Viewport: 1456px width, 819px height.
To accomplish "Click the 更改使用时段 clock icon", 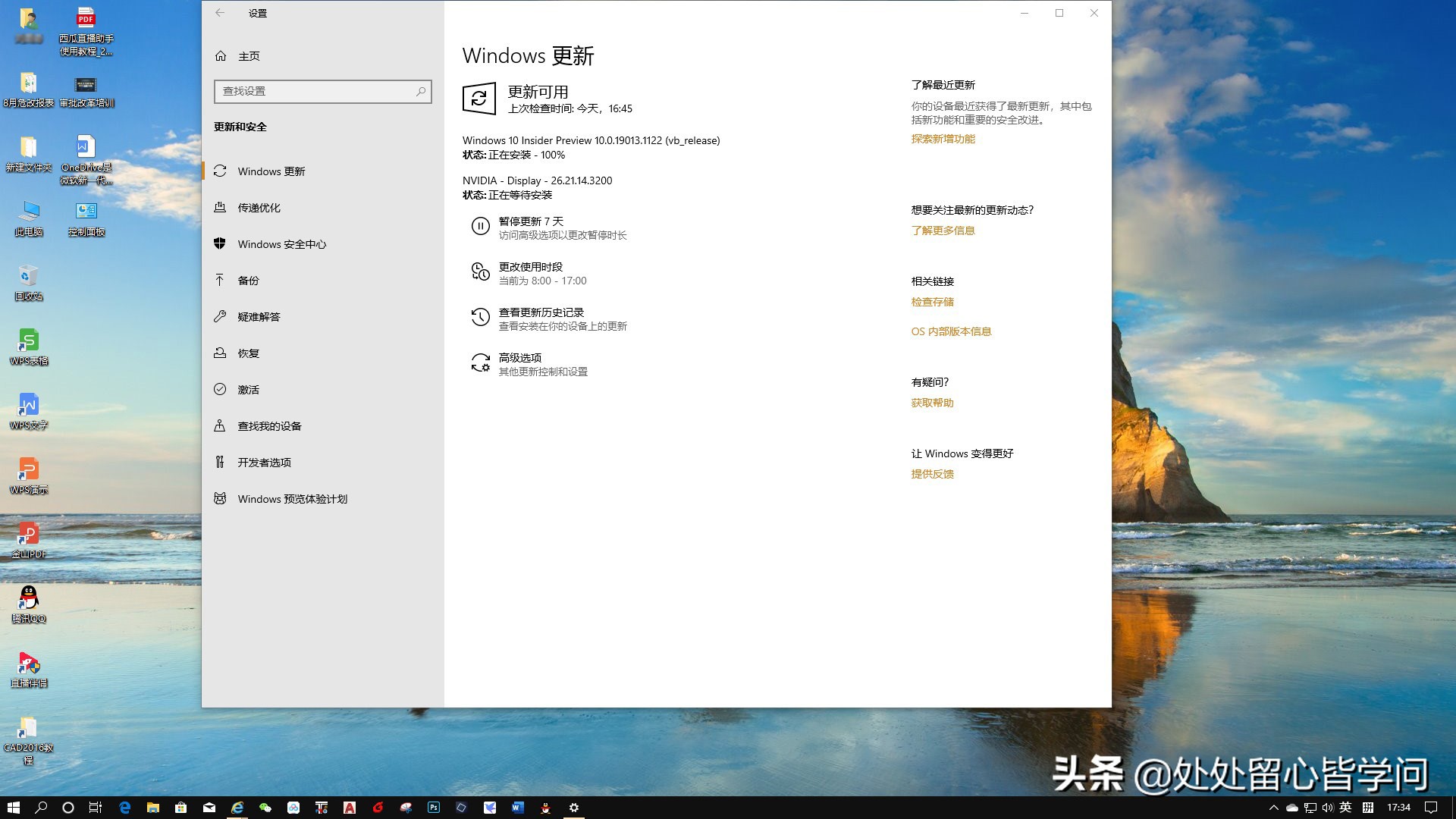I will point(481,272).
